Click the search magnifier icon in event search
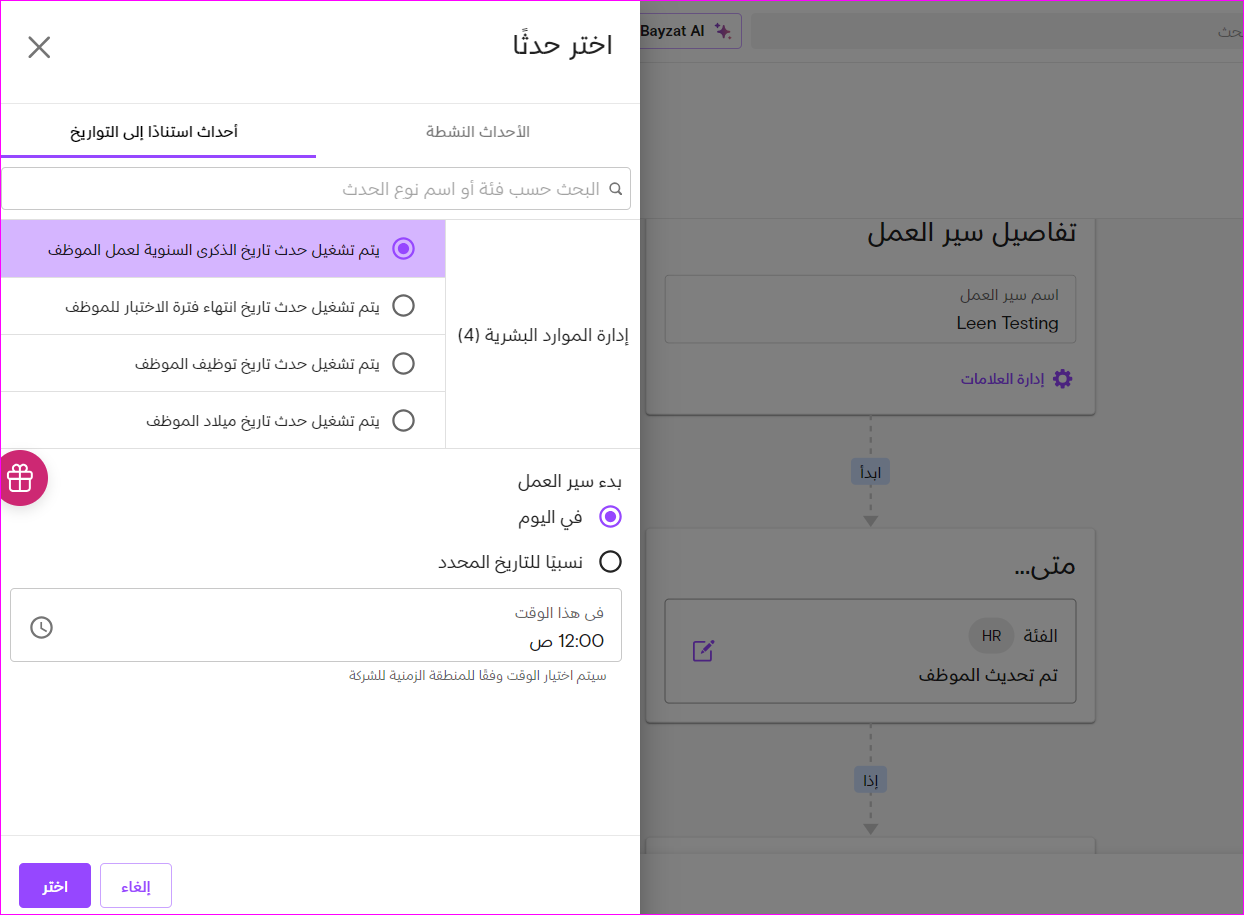The height and width of the screenshot is (915, 1244). point(616,189)
